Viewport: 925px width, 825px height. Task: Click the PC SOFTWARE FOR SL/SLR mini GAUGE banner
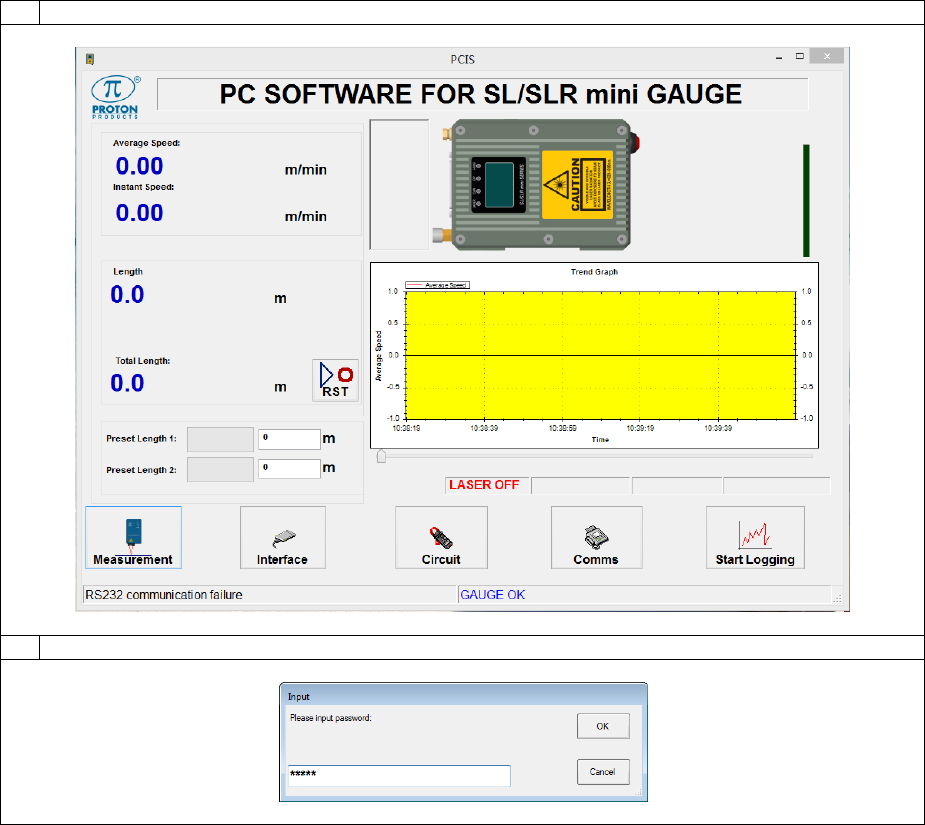tap(481, 94)
